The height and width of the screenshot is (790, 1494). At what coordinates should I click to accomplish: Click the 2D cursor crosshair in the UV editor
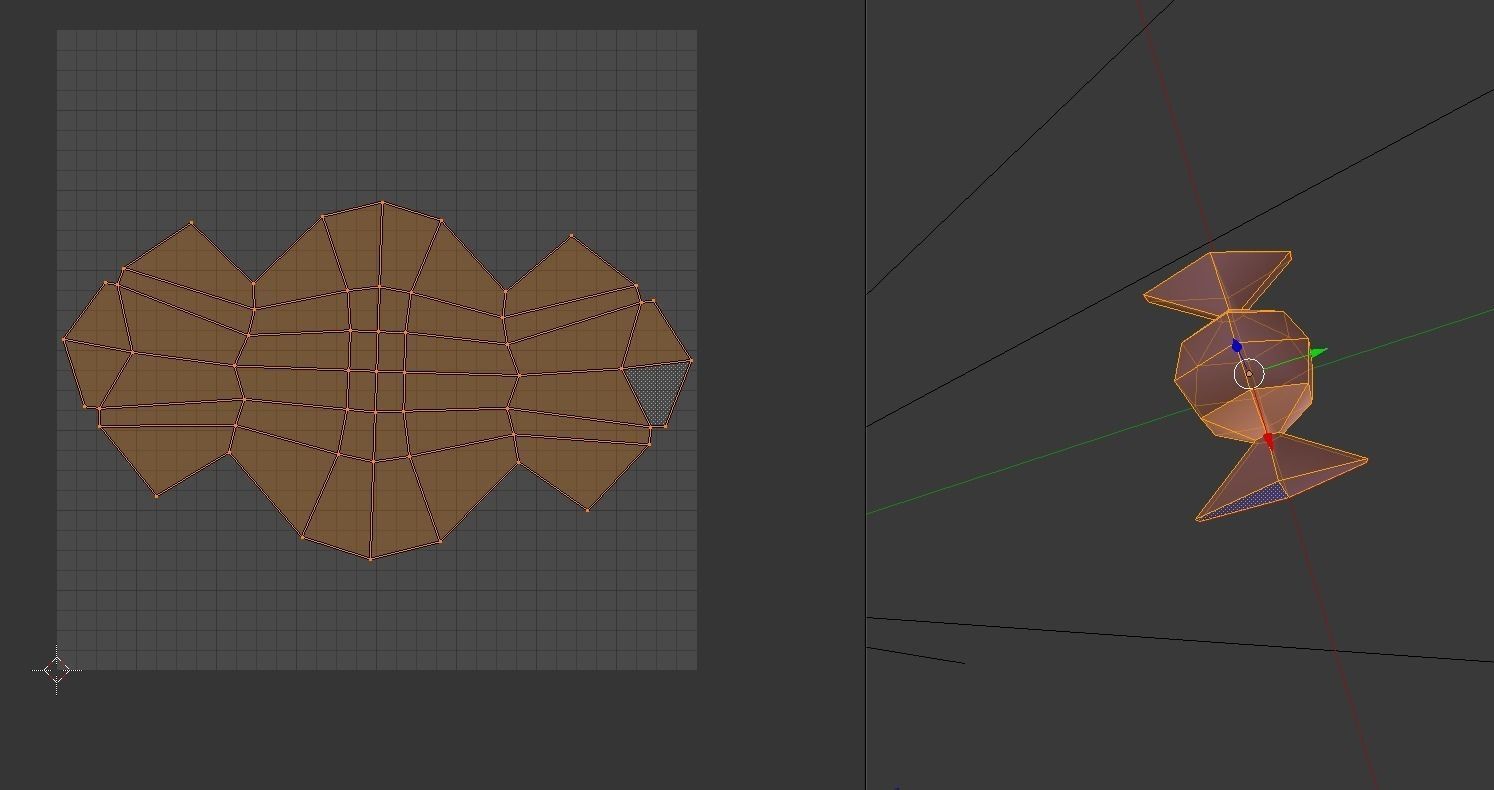pyautogui.click(x=57, y=670)
